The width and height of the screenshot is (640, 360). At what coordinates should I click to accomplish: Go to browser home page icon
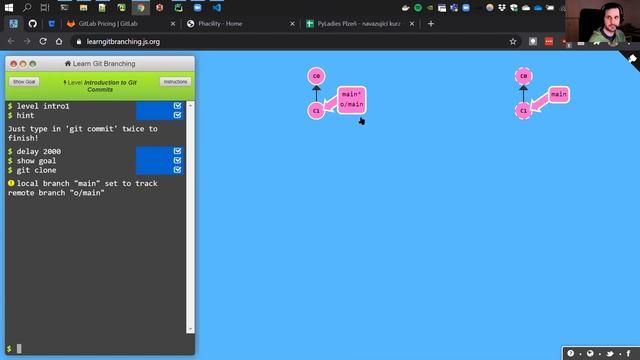(59, 42)
